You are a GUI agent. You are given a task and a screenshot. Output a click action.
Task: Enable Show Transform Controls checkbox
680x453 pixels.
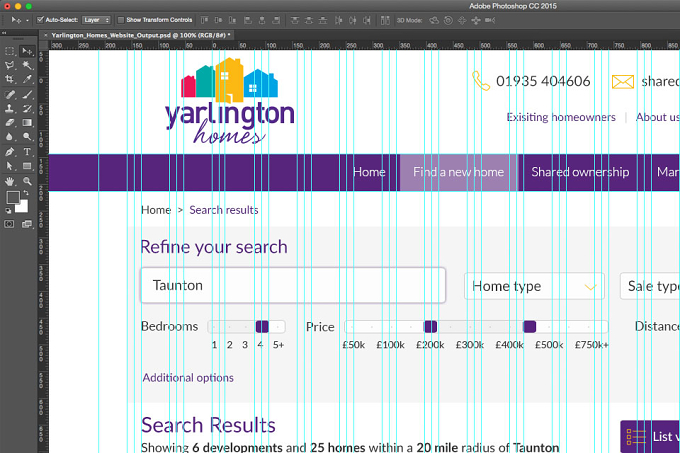[x=121, y=20]
